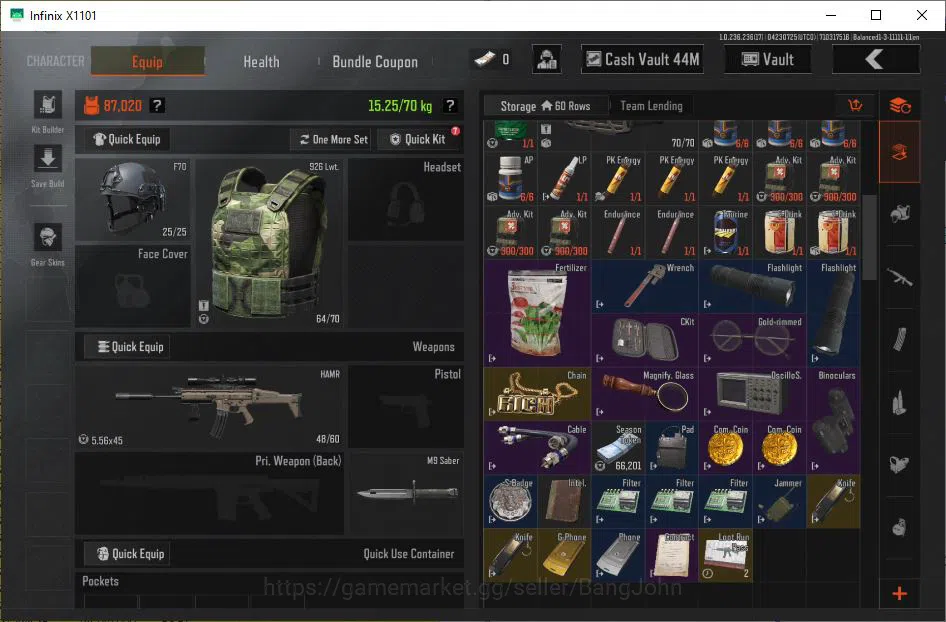Screen dimensions: 946x622
Task: Open the Kit Builder icon
Action: (48, 106)
